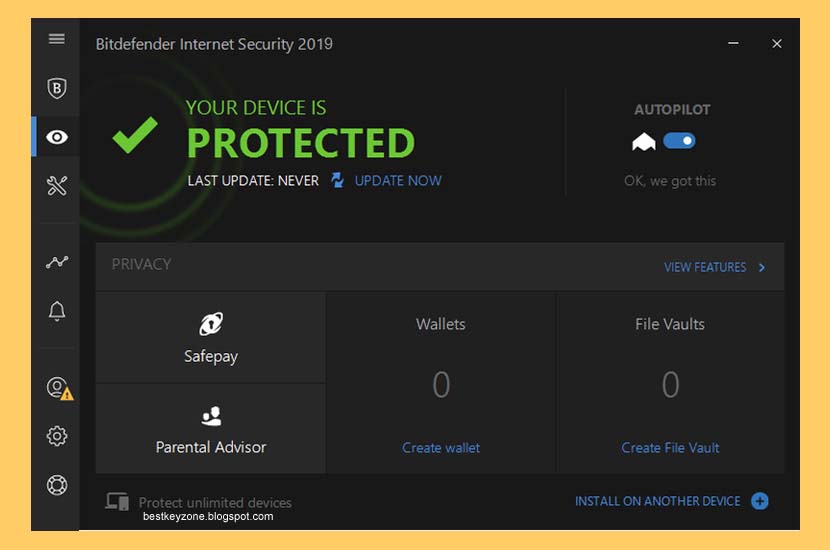Open the Parental Advisor tile label
This screenshot has width=830, height=550.
(211, 447)
